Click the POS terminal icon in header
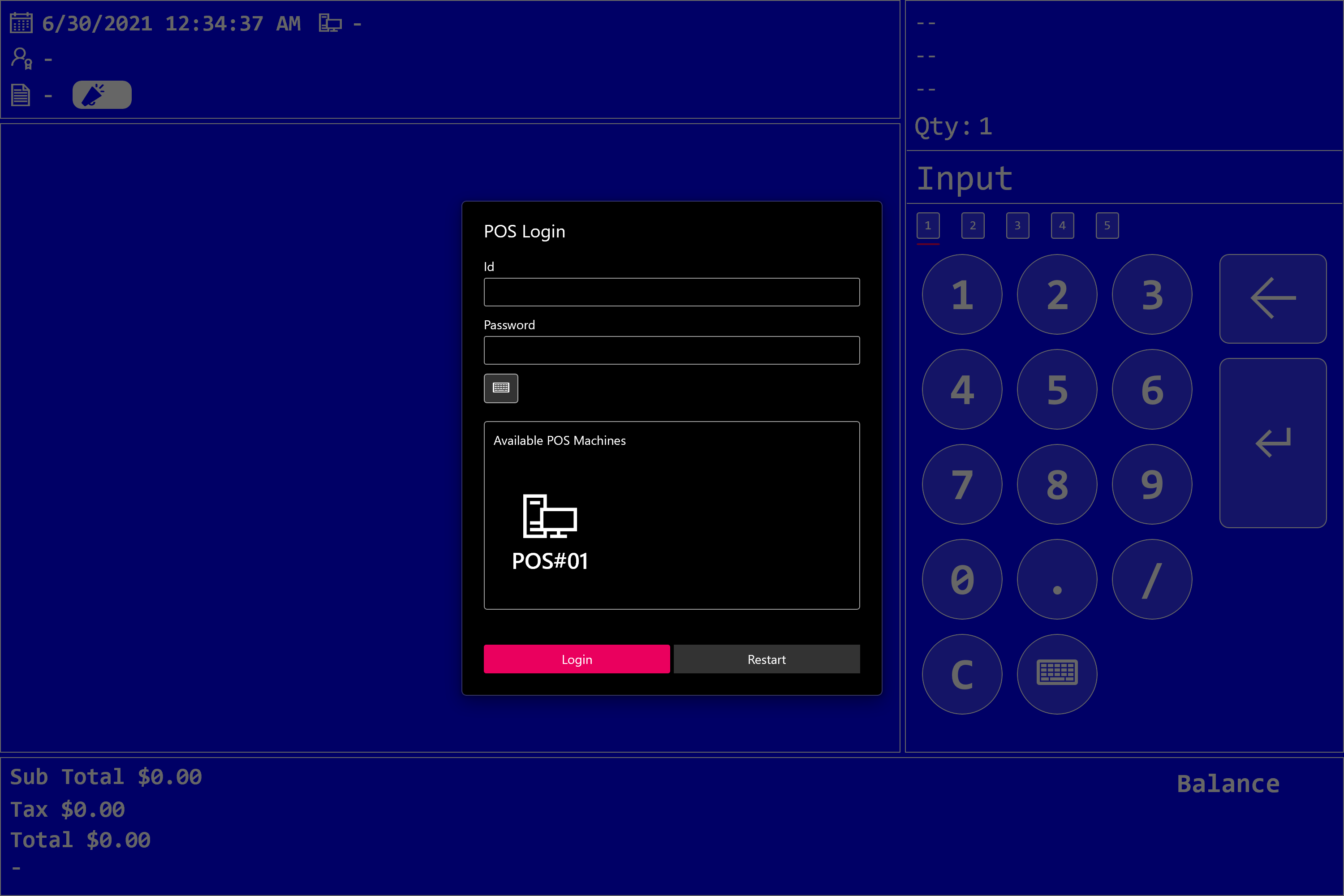 tap(330, 23)
